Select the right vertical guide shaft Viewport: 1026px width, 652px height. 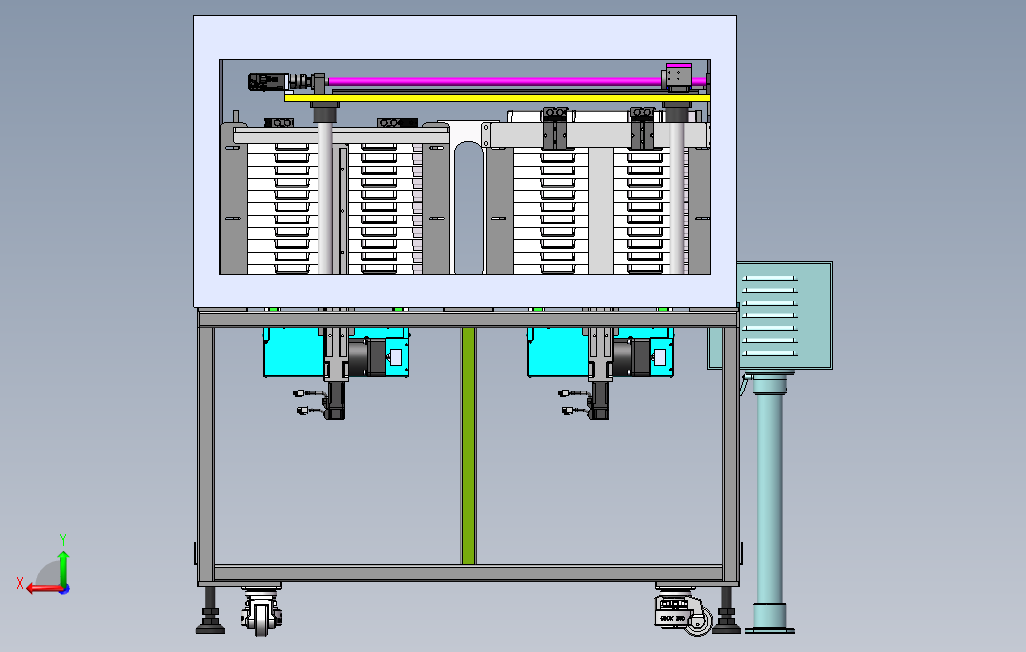pos(677,198)
